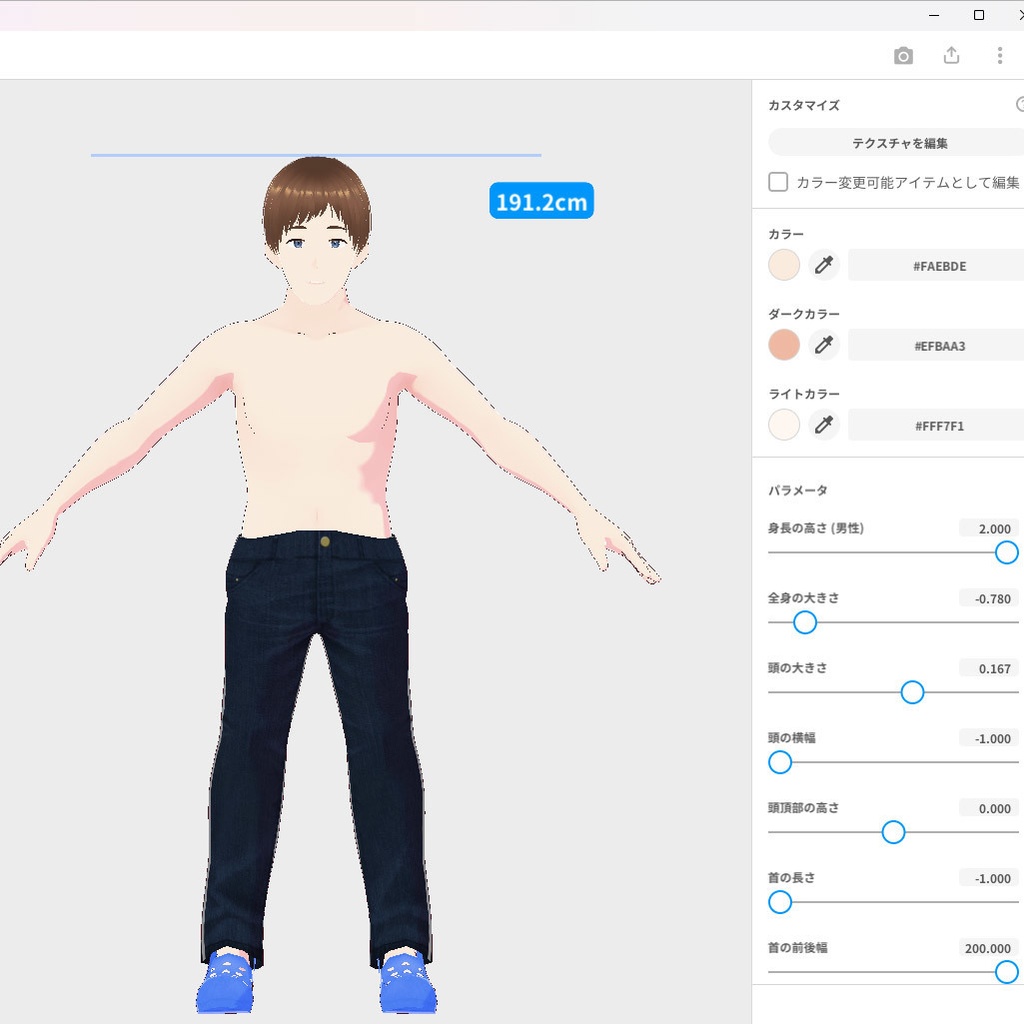Viewport: 1024px width, 1024px height.
Task: Edit the -0.780 body size value
Action: click(x=989, y=598)
